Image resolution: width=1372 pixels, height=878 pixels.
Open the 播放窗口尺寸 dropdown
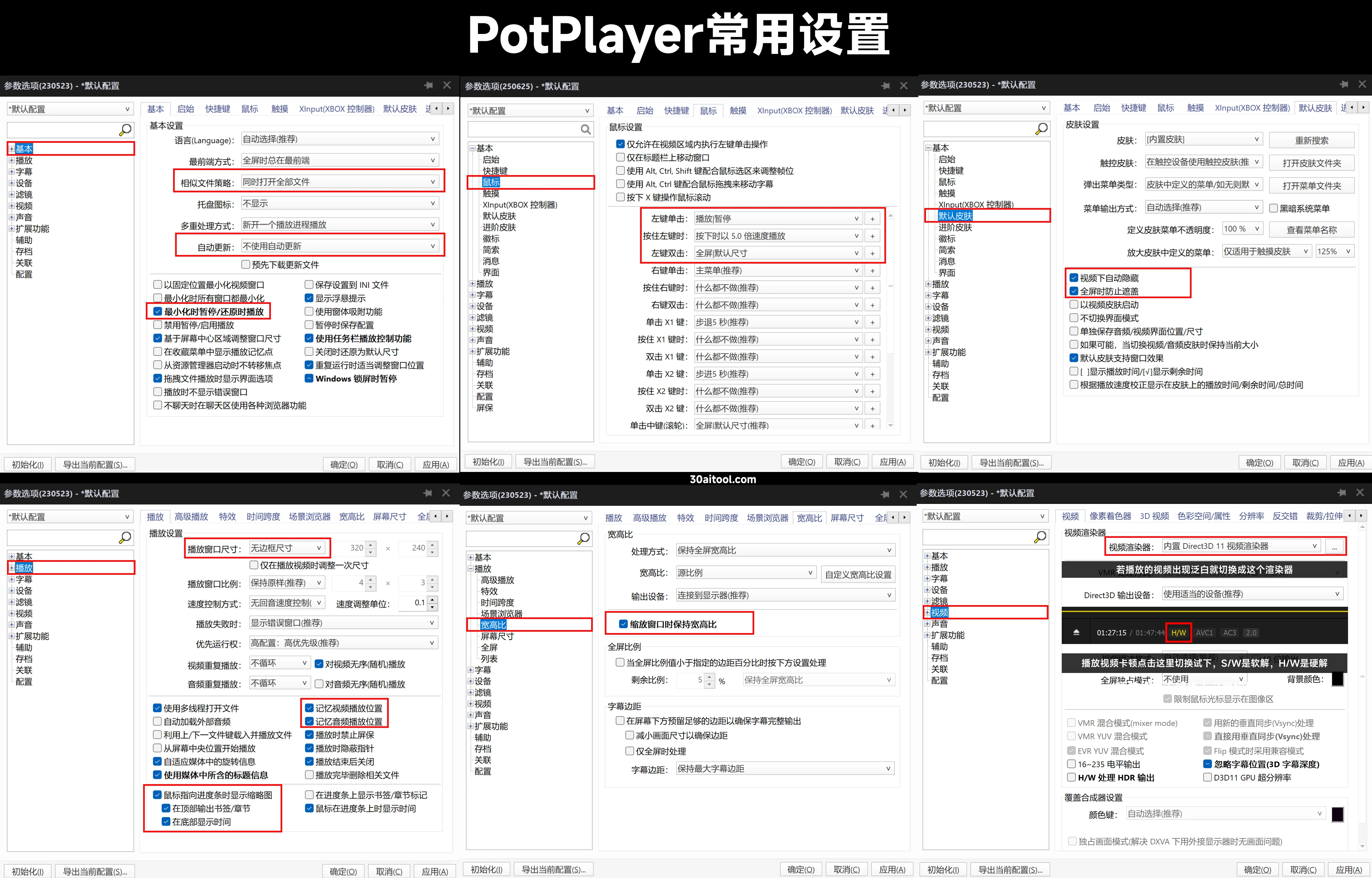point(287,548)
